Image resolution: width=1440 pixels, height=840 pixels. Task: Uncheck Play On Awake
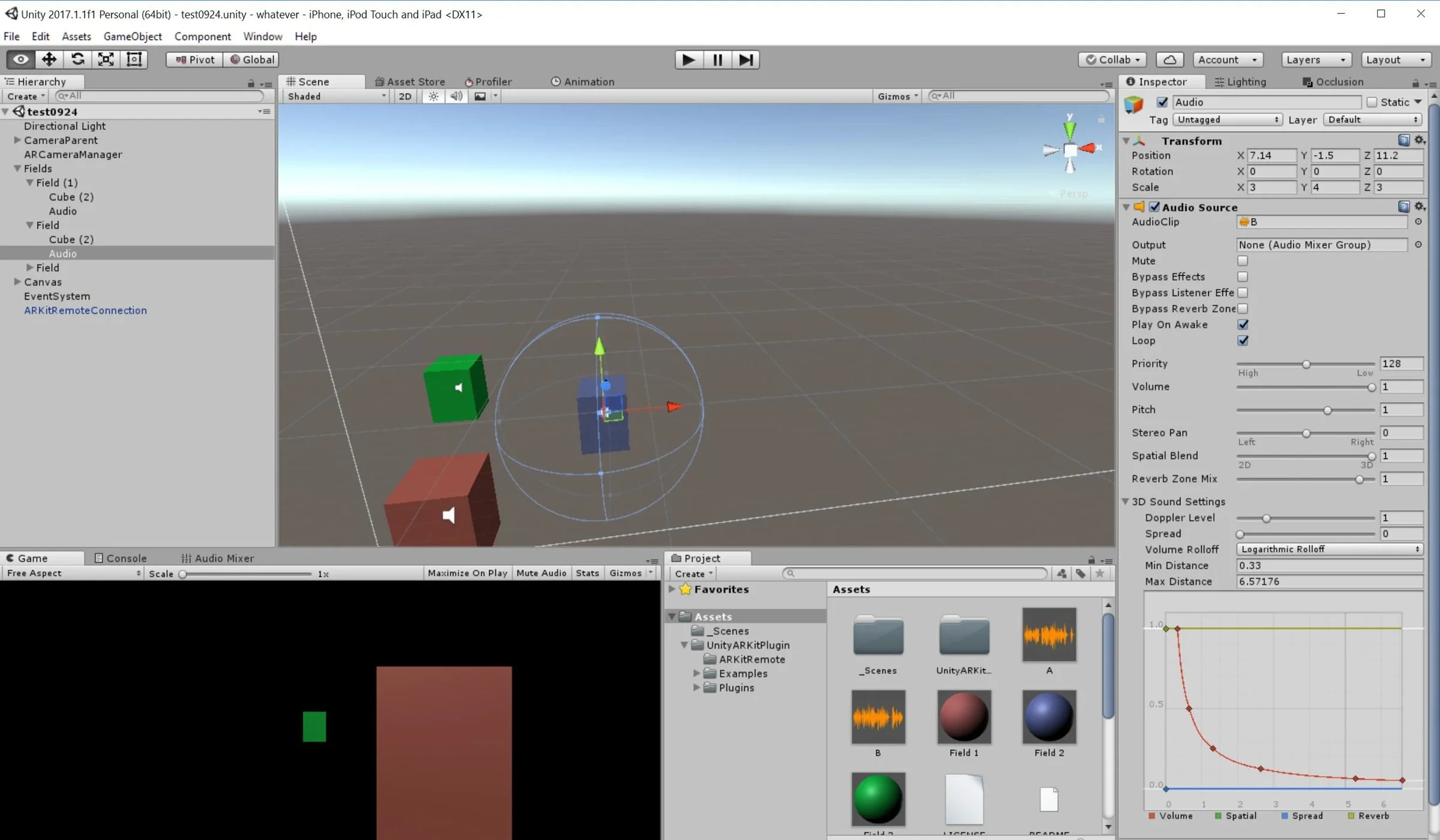click(x=1243, y=324)
